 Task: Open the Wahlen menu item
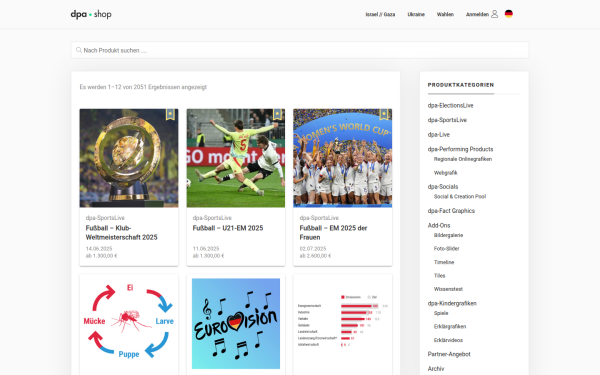click(x=445, y=15)
